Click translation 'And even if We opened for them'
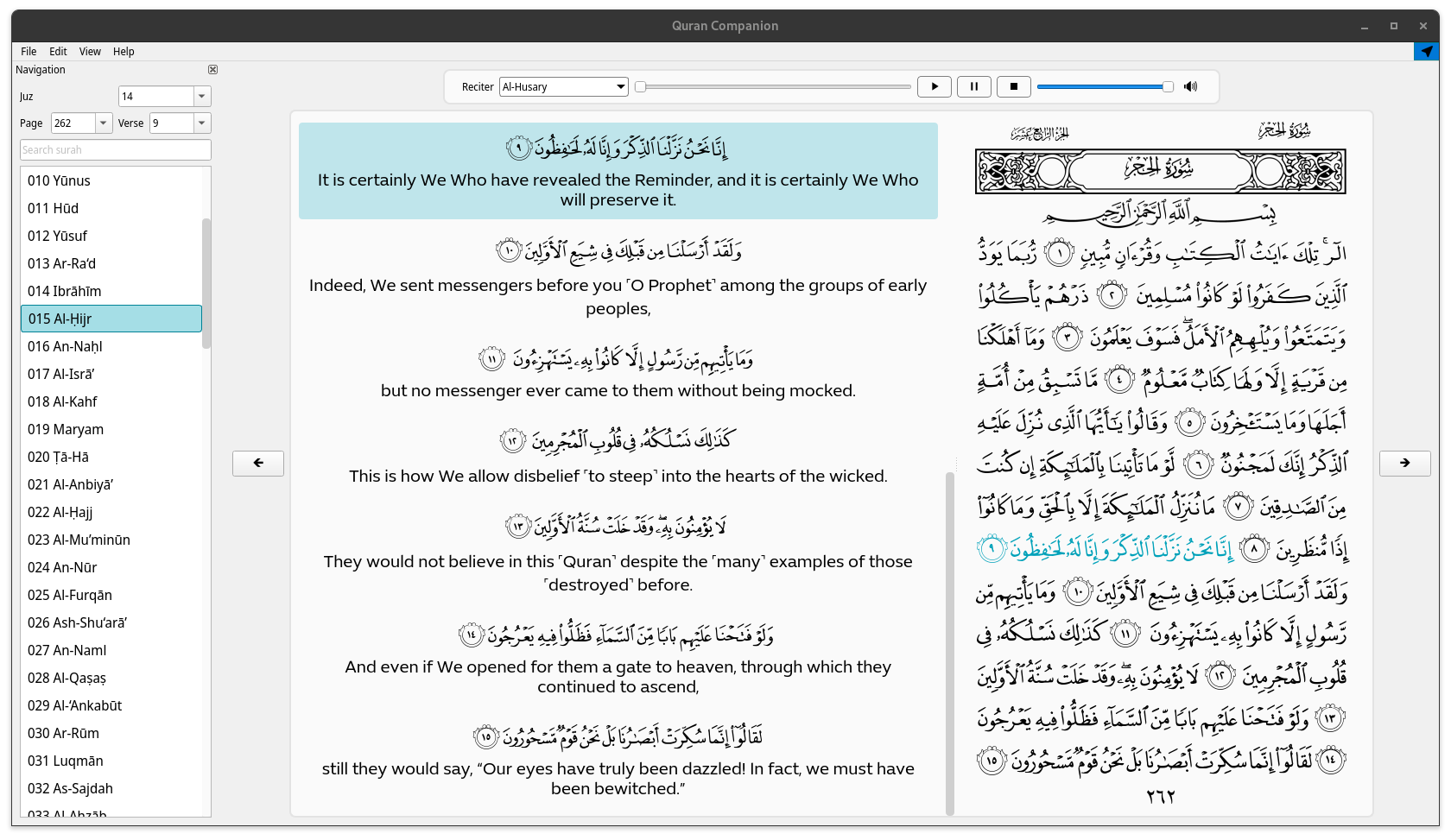 tap(618, 677)
